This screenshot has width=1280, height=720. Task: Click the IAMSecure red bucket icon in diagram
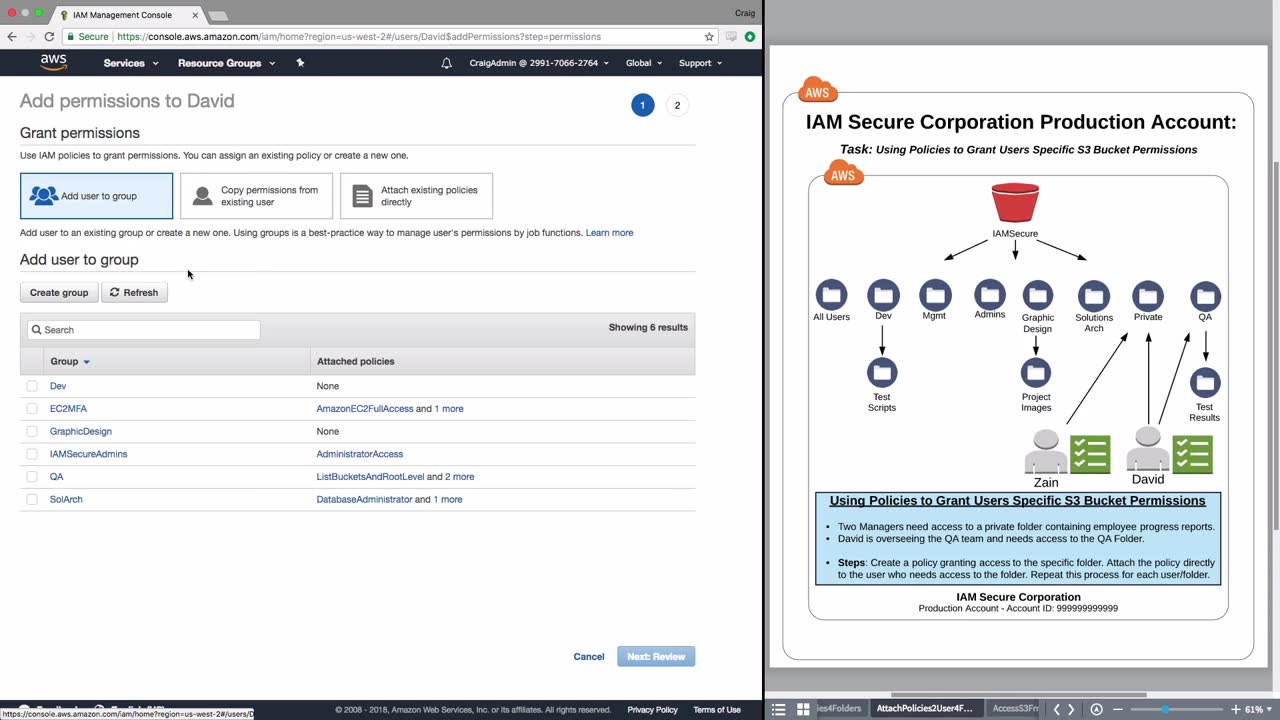tap(1015, 203)
